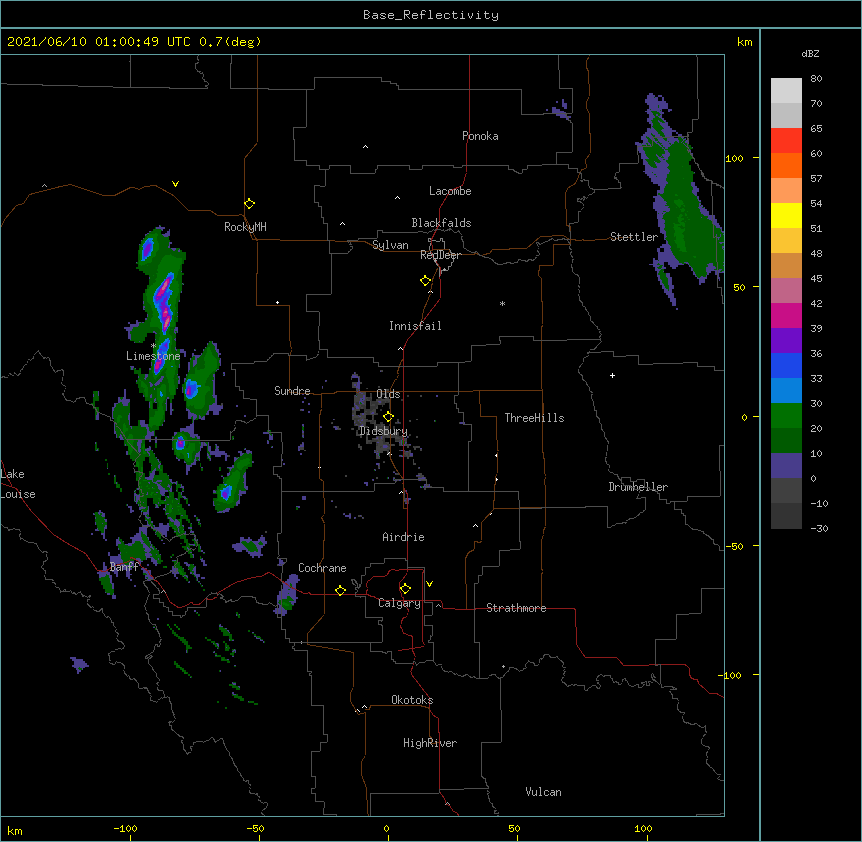Click the Cochrane city label
The width and height of the screenshot is (862, 842).
tap(322, 568)
